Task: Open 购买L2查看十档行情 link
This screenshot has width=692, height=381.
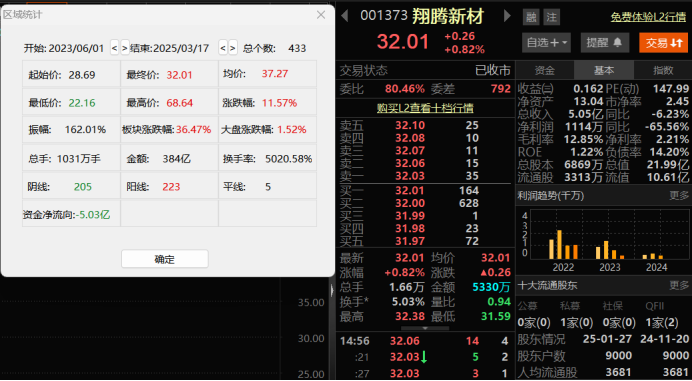Action: (425, 108)
